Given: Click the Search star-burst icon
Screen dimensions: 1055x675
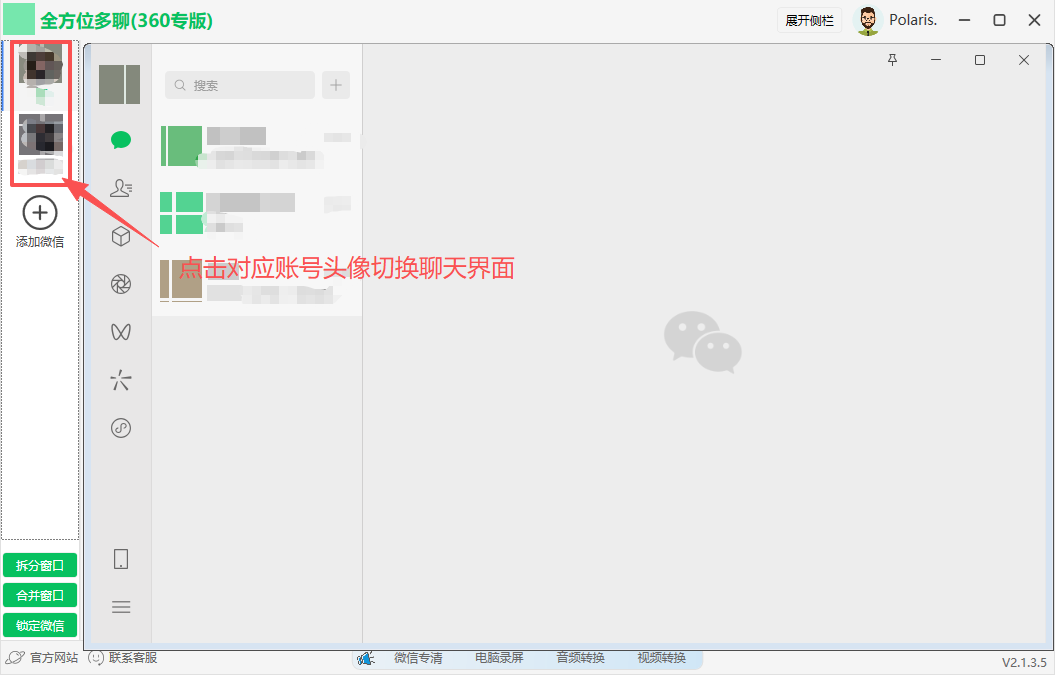Looking at the screenshot, I should coord(121,380).
